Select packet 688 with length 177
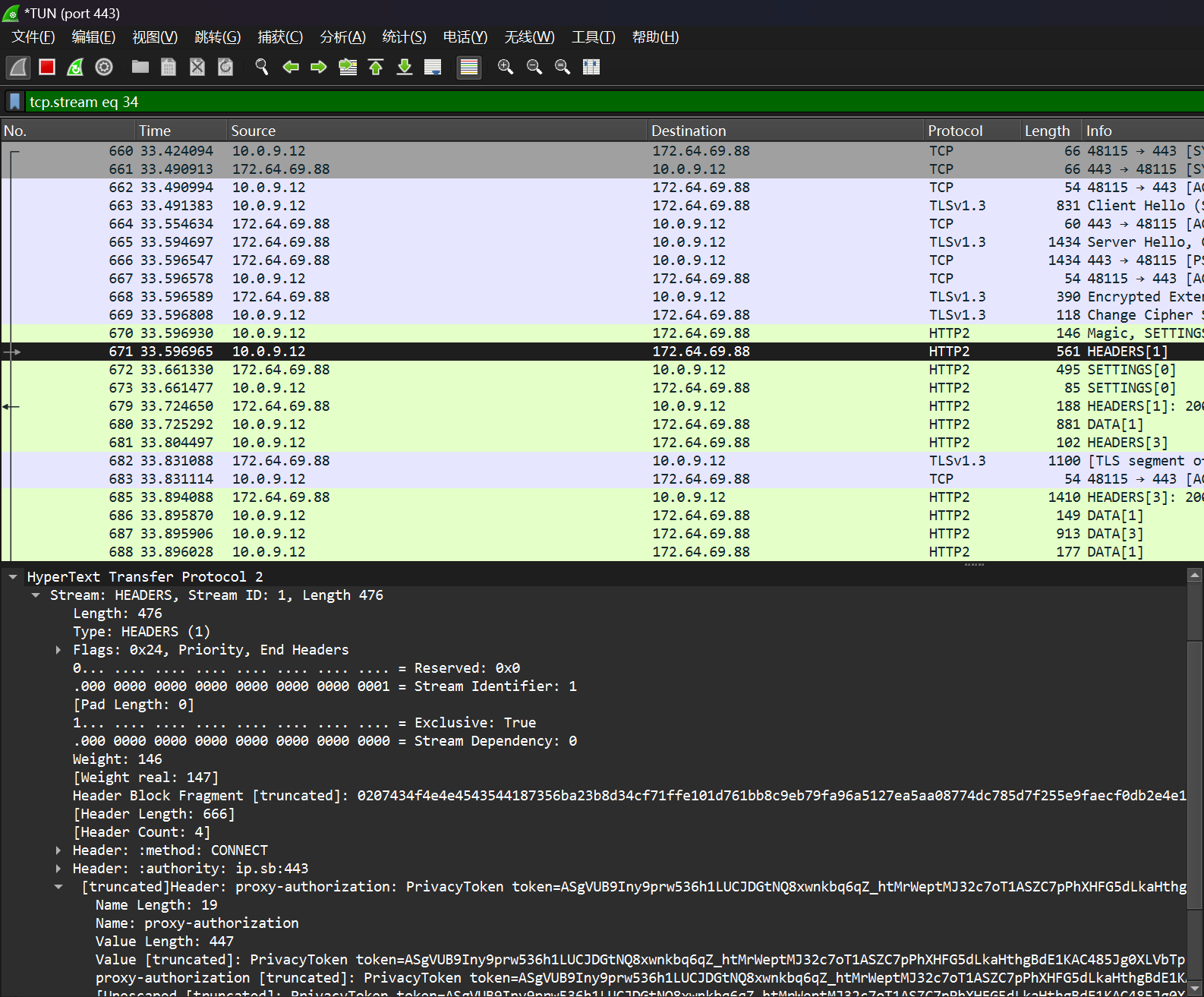The image size is (1204, 997). click(x=602, y=552)
